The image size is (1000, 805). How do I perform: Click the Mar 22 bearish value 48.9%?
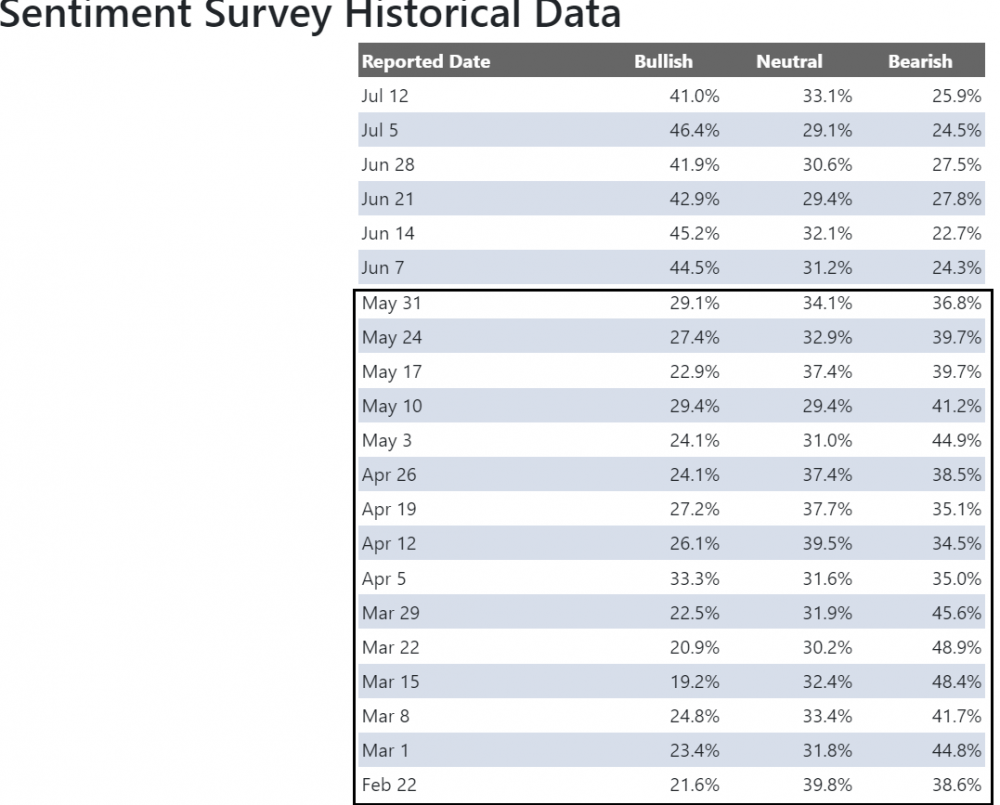tap(956, 648)
